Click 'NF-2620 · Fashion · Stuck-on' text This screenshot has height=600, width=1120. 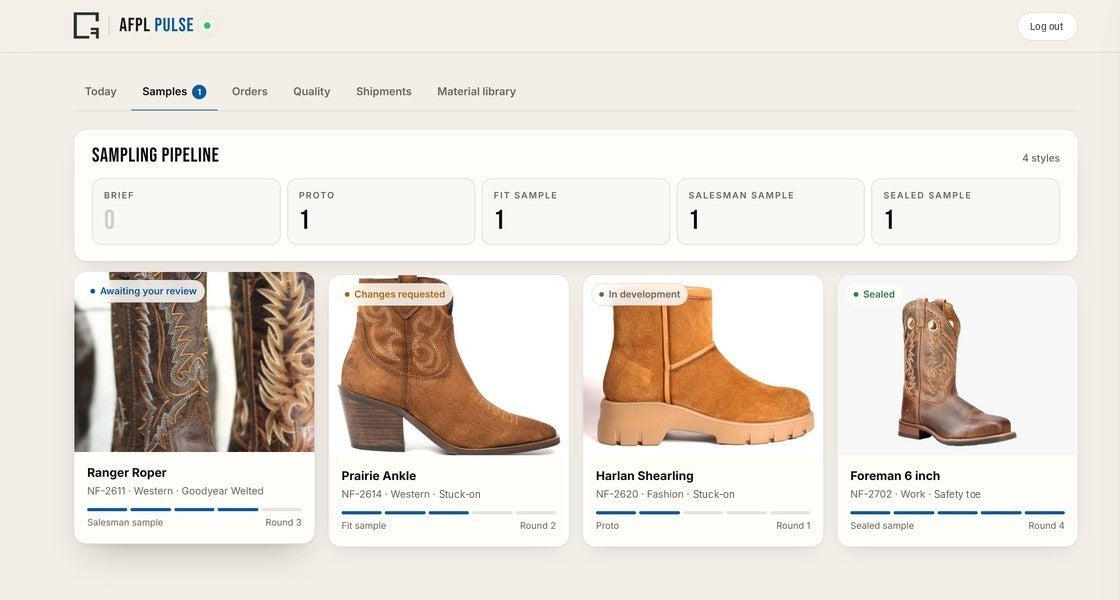coord(665,494)
